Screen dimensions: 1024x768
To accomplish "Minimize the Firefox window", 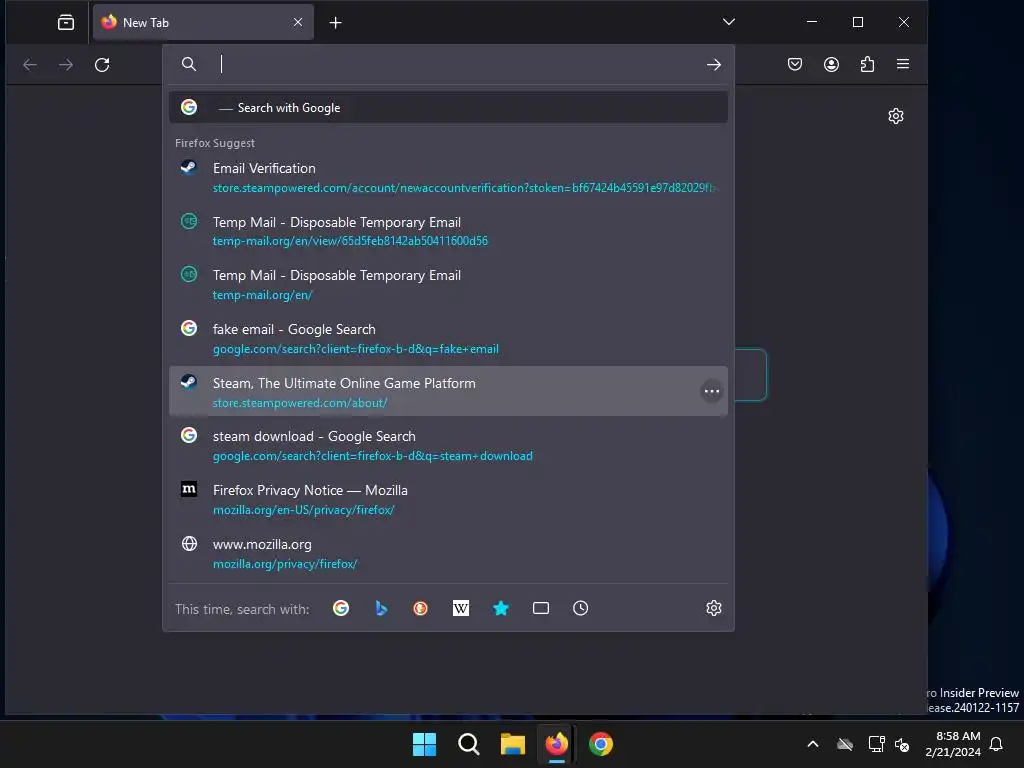I will point(812,22).
